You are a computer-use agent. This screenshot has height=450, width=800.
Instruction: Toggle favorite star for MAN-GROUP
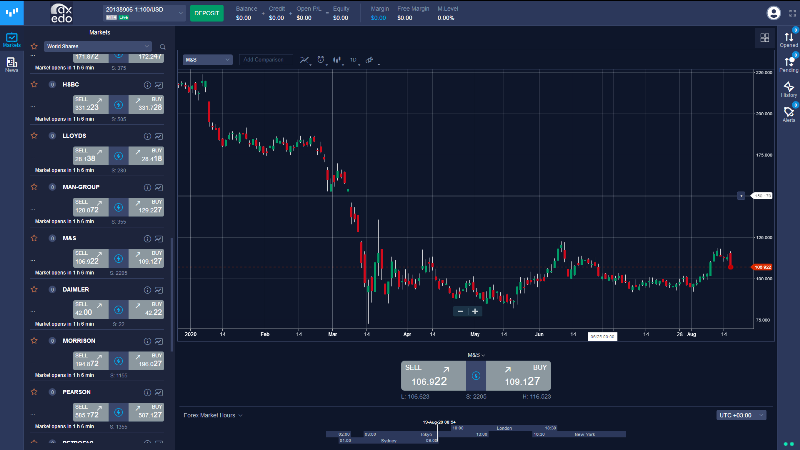(x=34, y=187)
